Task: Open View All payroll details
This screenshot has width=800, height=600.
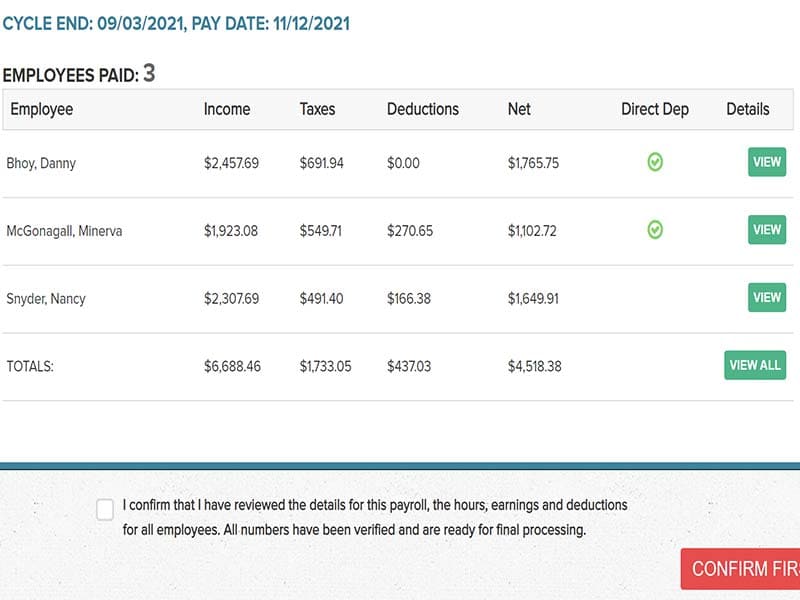Action: 755,365
